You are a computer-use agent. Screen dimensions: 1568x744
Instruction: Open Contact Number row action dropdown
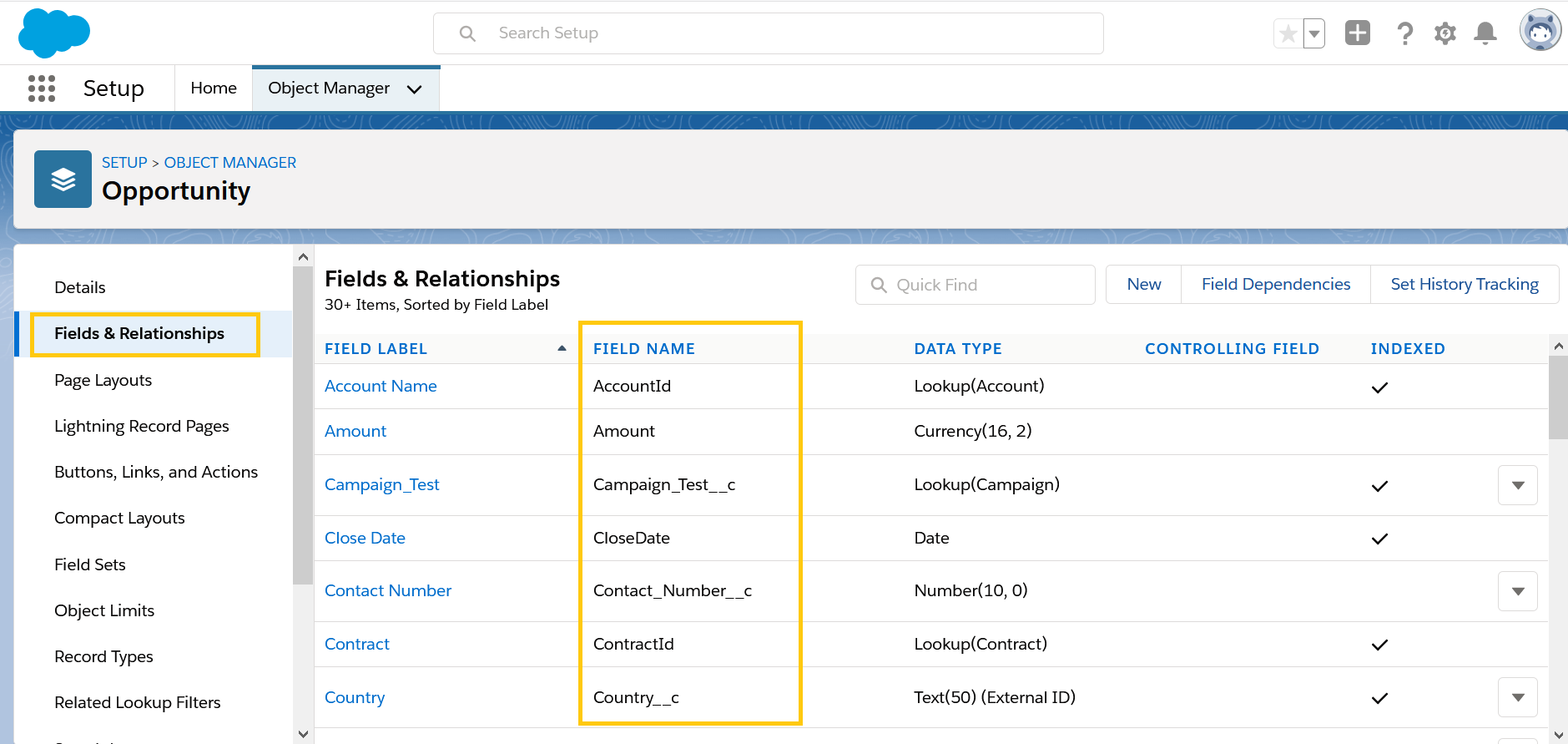1517,591
